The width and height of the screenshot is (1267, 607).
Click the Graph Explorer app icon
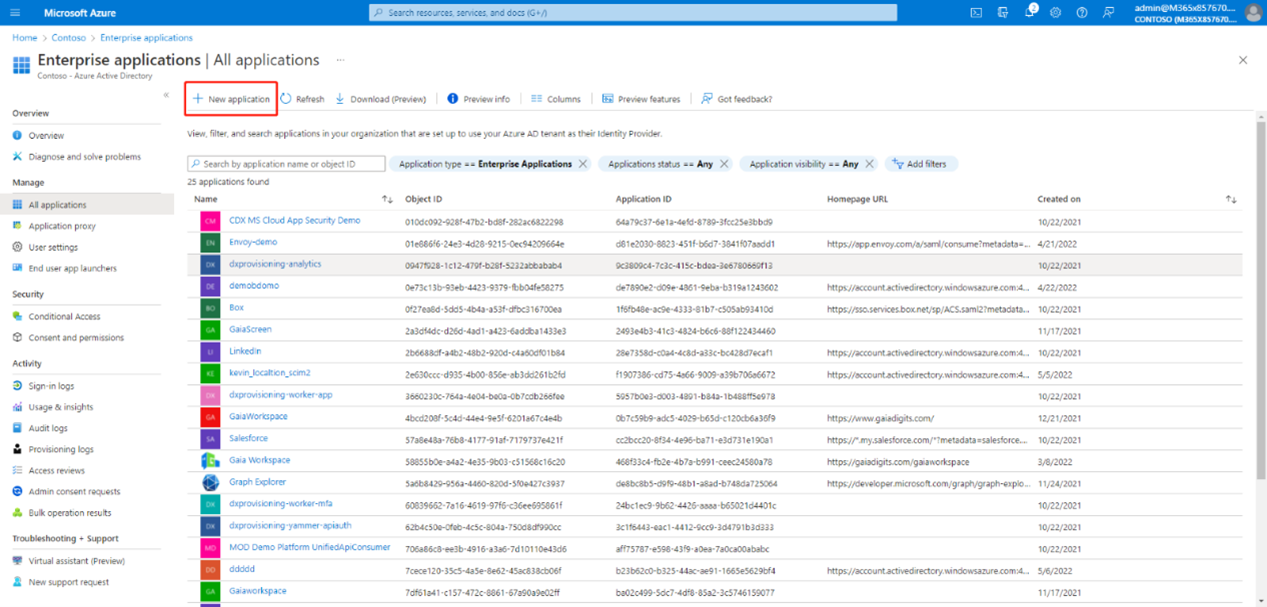click(210, 482)
